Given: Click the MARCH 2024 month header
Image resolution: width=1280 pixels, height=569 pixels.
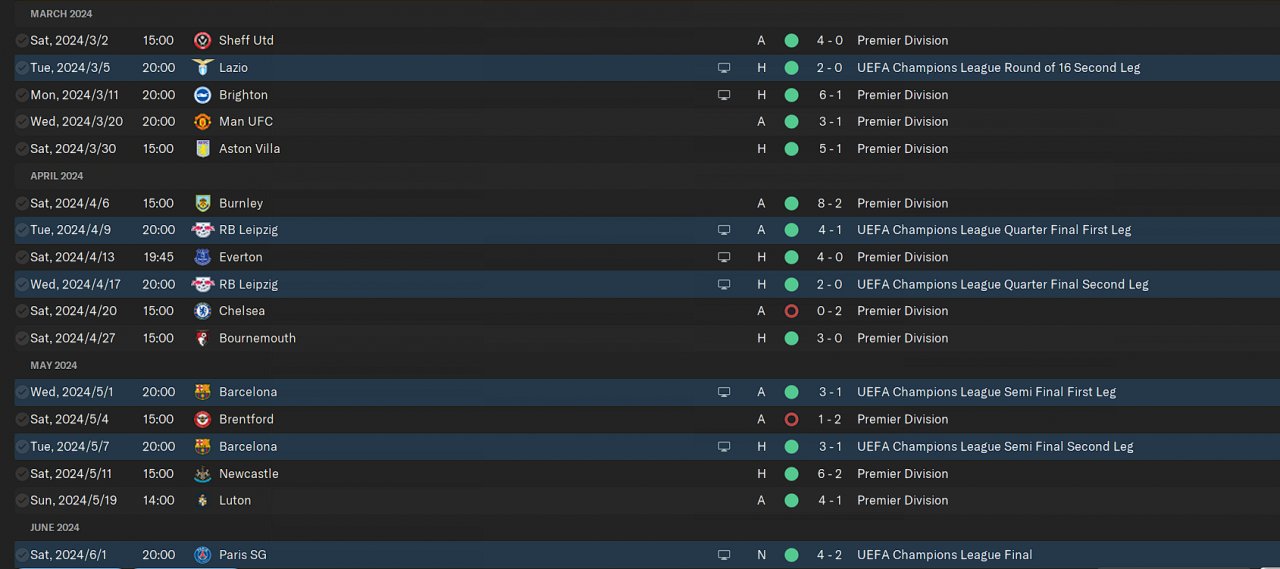Looking at the screenshot, I should point(61,14).
